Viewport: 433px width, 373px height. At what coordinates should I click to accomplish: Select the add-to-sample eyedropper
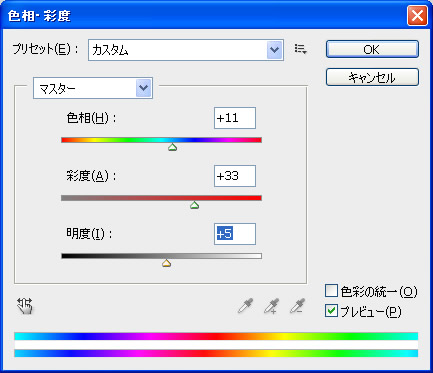coord(272,306)
